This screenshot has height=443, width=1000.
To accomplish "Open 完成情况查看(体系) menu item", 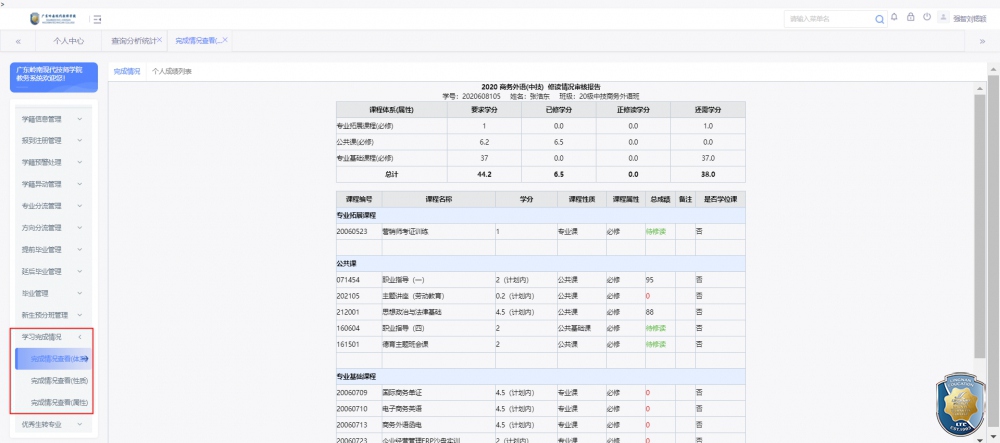I will click(54, 359).
